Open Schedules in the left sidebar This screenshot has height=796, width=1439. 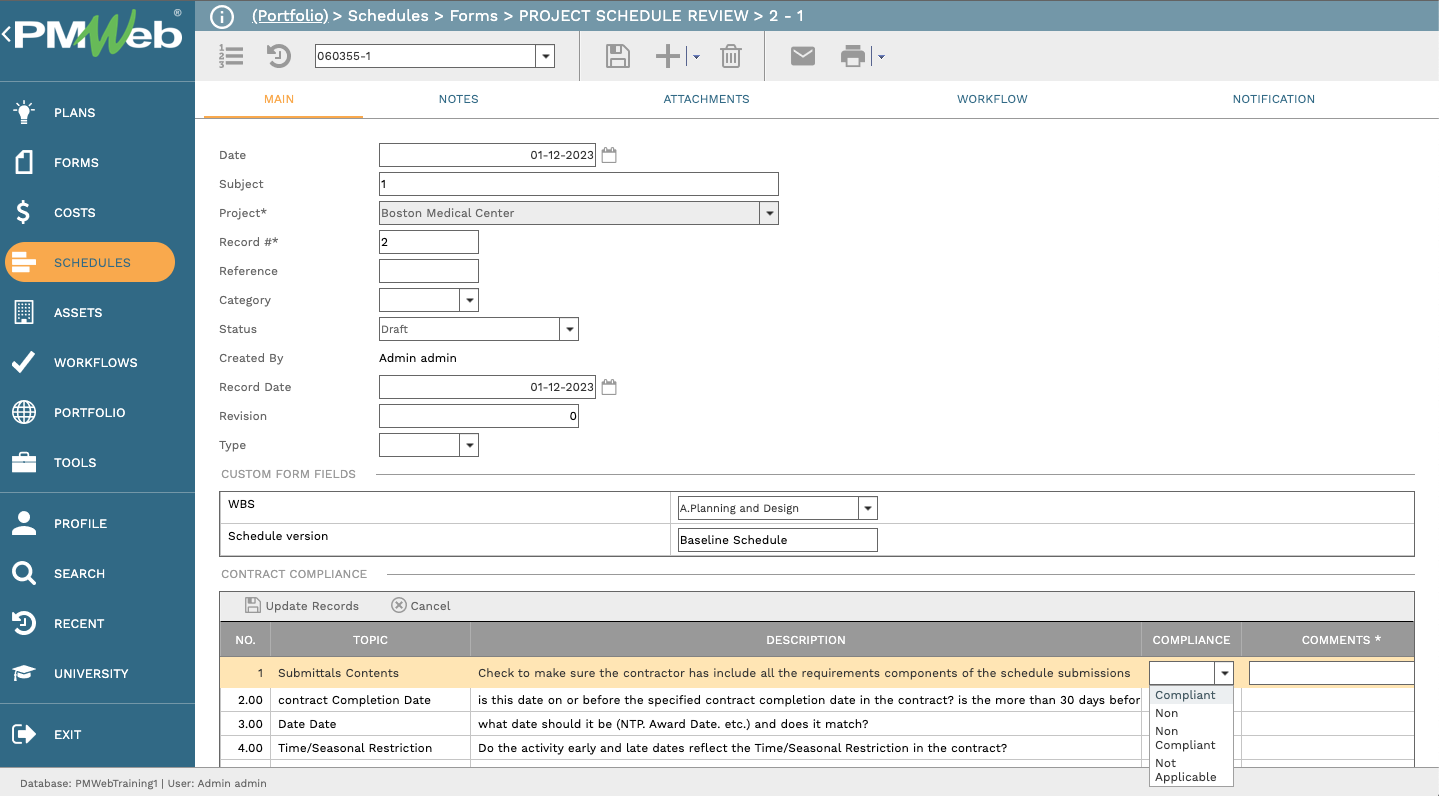point(90,262)
